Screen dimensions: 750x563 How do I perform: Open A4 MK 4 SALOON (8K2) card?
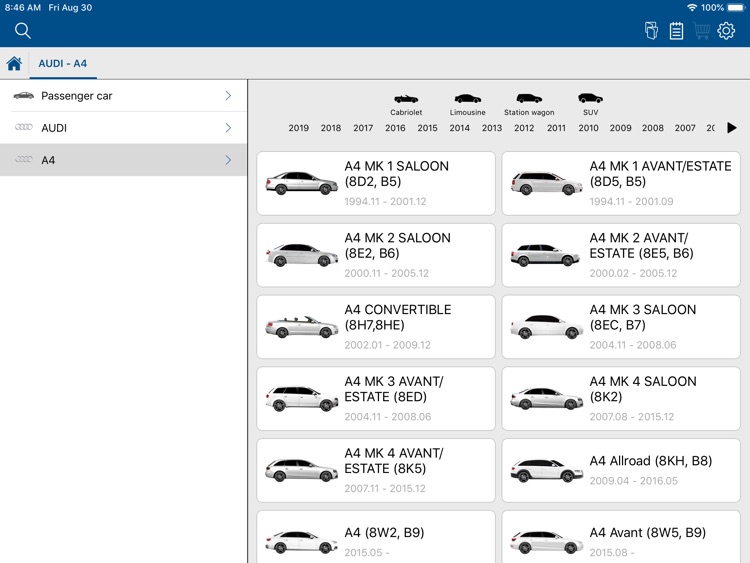click(621, 398)
